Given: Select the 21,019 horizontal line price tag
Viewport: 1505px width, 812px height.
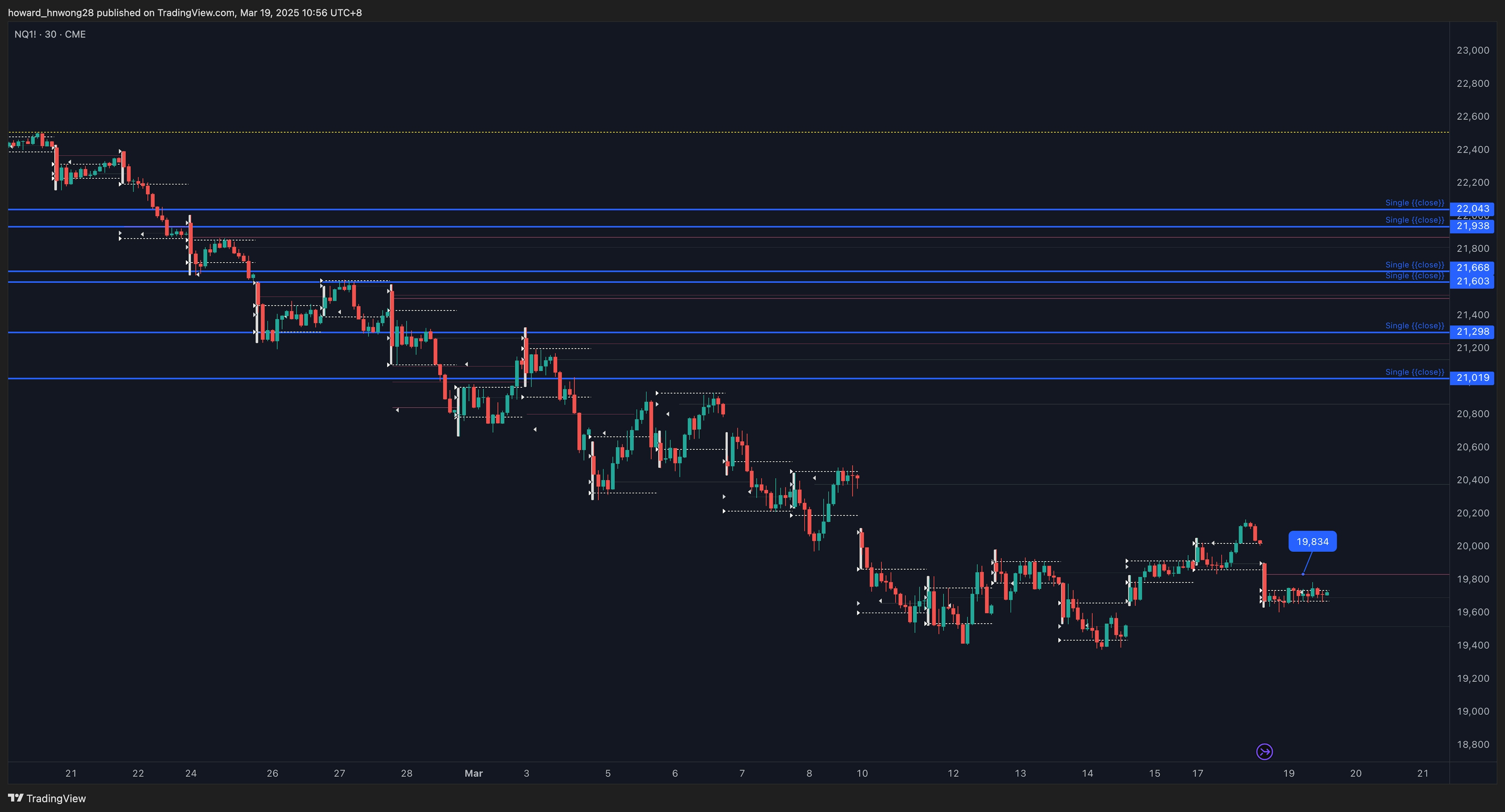Looking at the screenshot, I should (1473, 378).
